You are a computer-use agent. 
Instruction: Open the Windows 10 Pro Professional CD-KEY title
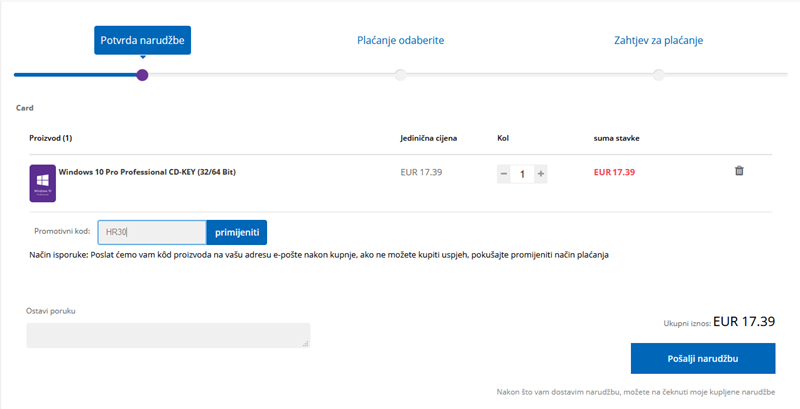pyautogui.click(x=147, y=172)
